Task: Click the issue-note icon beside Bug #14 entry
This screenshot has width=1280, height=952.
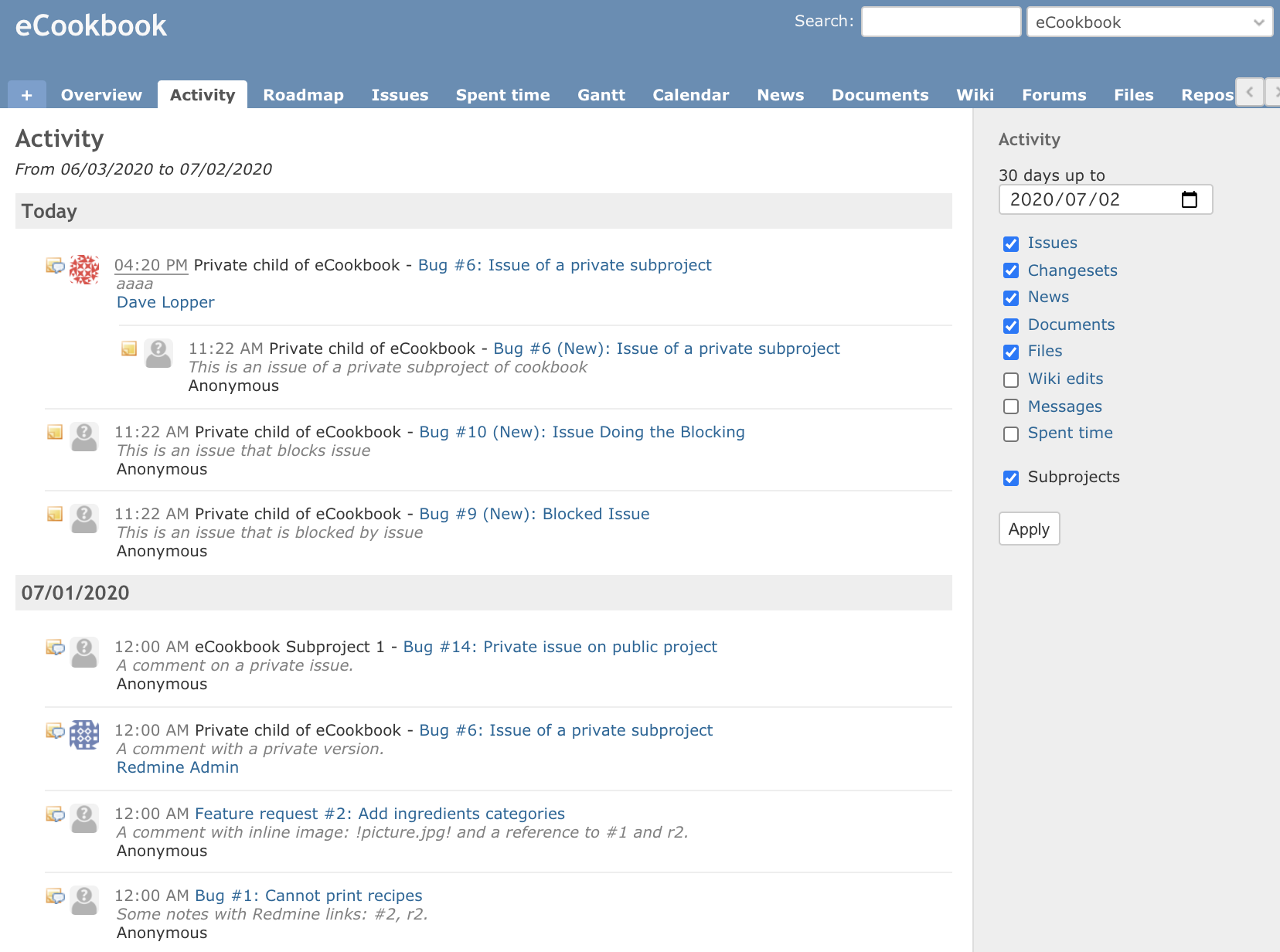Action: pos(55,648)
